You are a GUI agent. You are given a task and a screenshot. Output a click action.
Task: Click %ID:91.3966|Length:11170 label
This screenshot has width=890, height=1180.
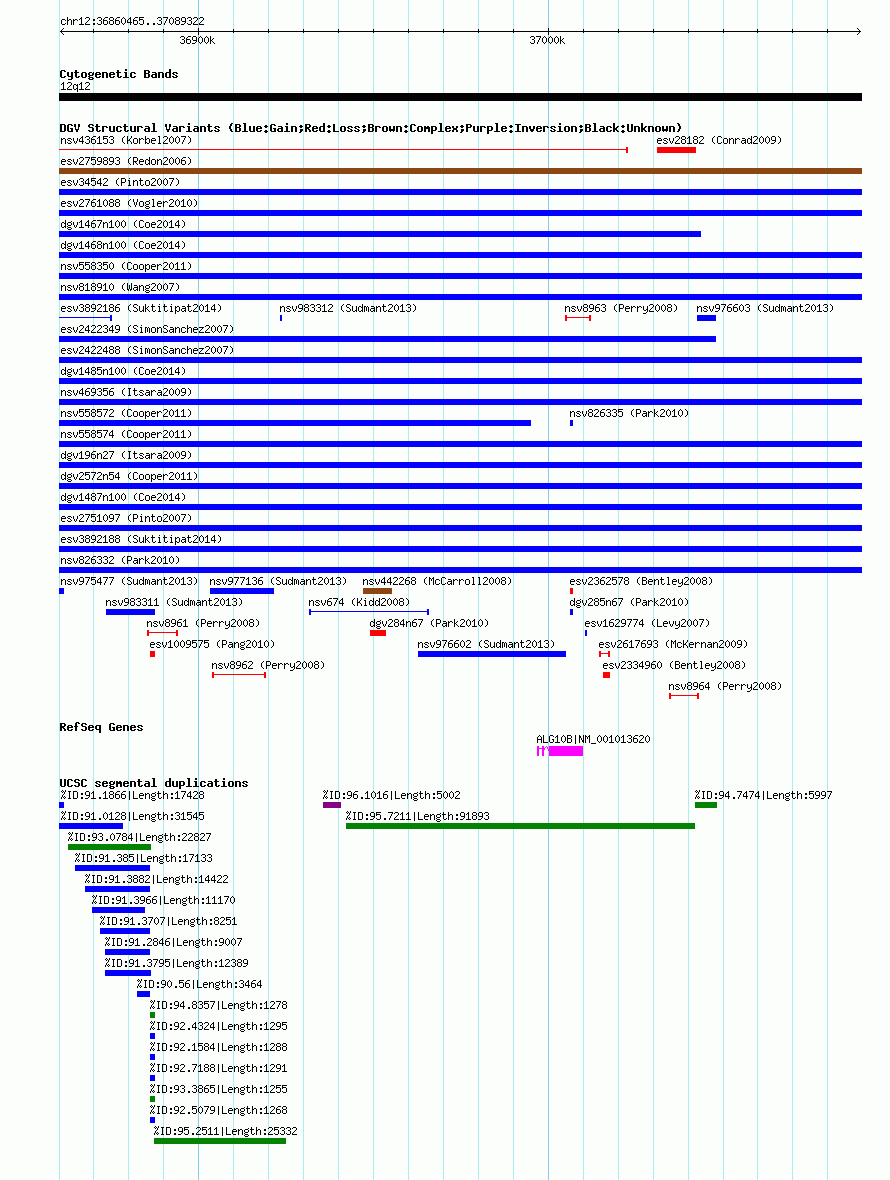pos(163,901)
